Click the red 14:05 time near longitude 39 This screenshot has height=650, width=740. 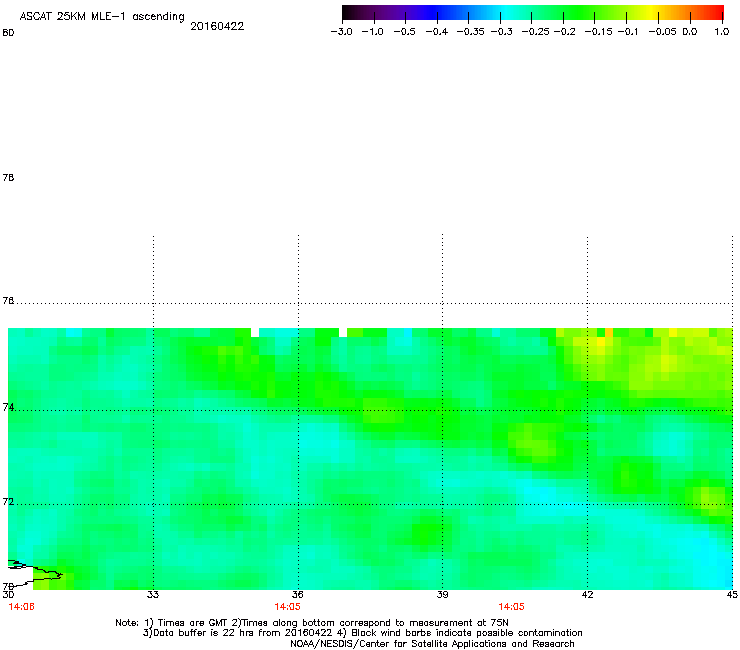(512, 607)
